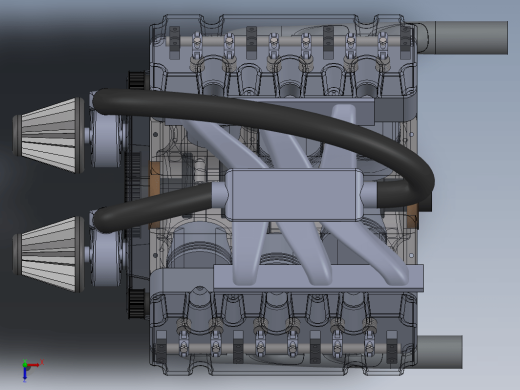Select the lower-right exhaust pipe
Image resolution: width=520 pixels, height=390 pixels.
[x=439, y=352]
